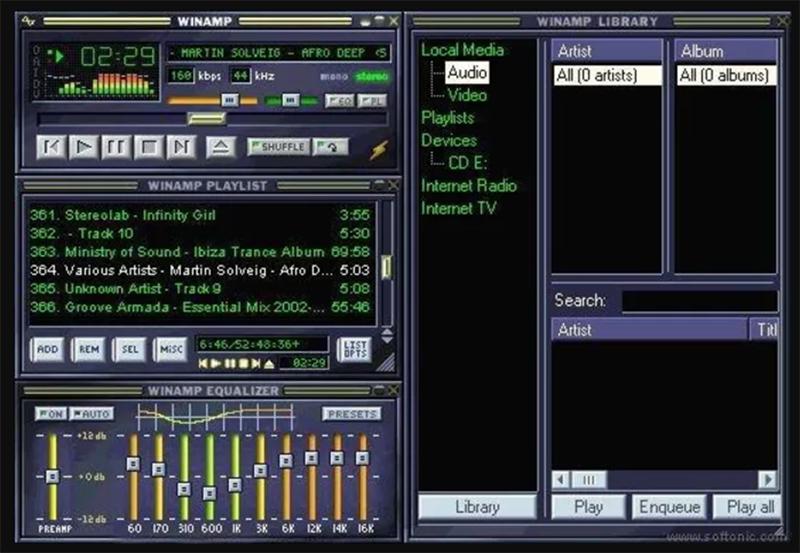The width and height of the screenshot is (800, 553).
Task: Click the Enqueue button
Action: click(669, 507)
